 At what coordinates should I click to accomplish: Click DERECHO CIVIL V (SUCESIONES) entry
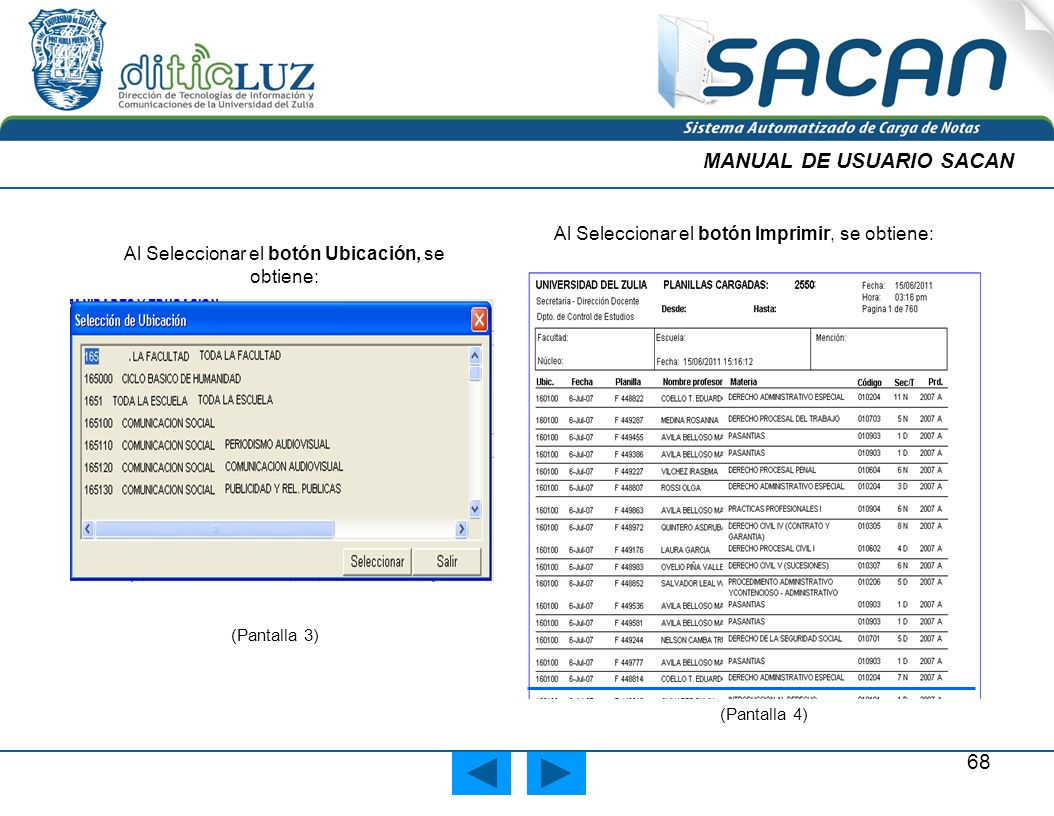(x=778, y=566)
